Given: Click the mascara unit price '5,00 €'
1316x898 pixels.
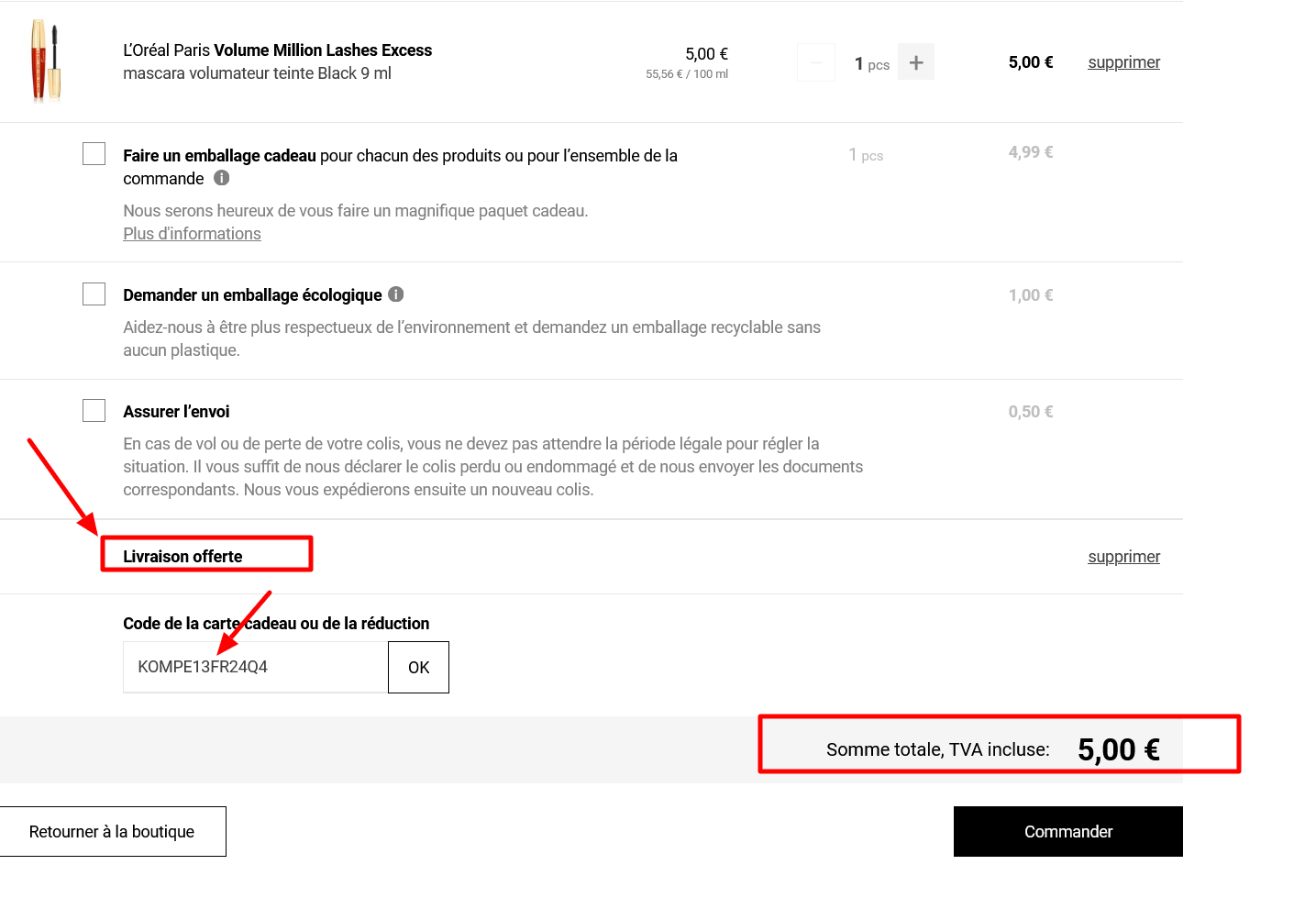Looking at the screenshot, I should point(704,53).
